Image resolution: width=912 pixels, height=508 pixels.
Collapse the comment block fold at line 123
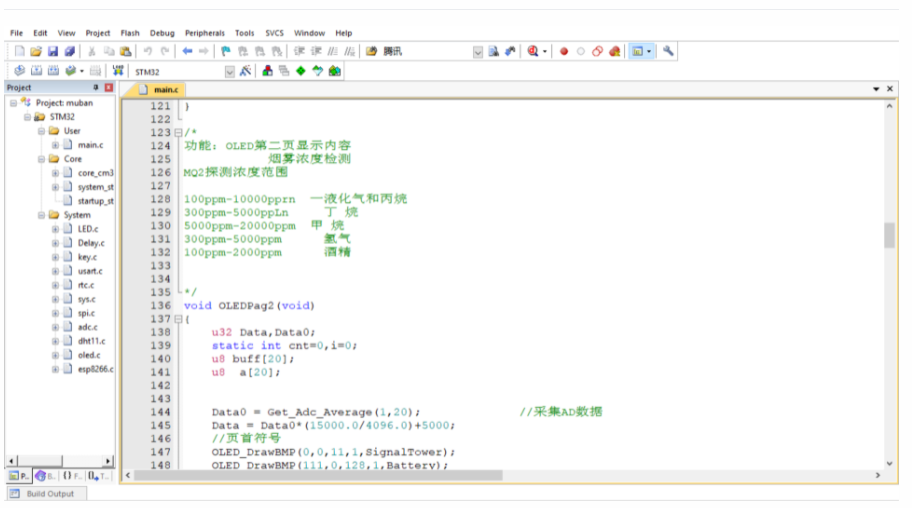tap(179, 133)
